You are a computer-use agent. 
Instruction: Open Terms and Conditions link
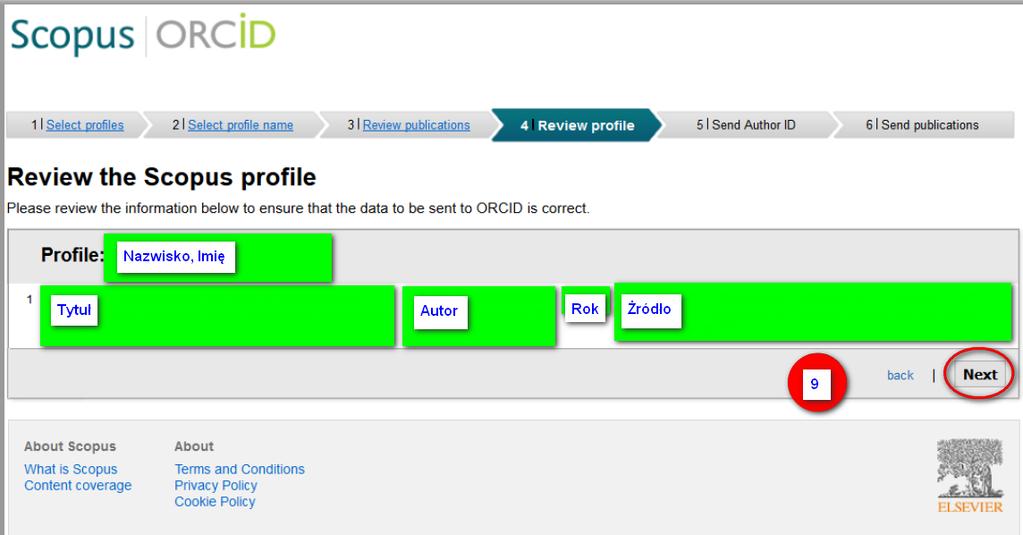[x=239, y=469]
